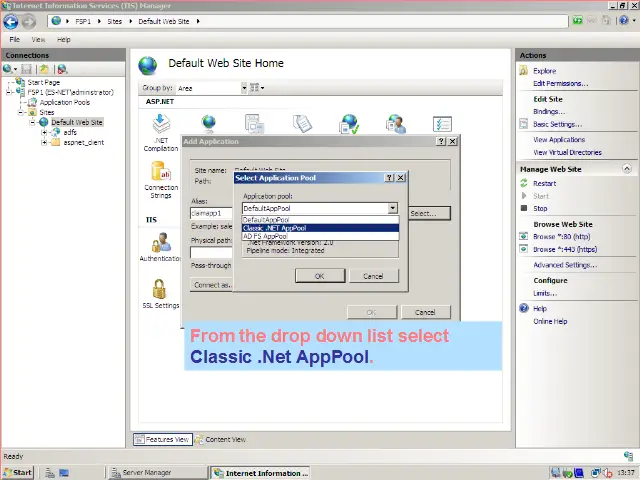Screen dimensions: 640x480
Task: Open the SSL Settings feature icon
Action: point(161,294)
